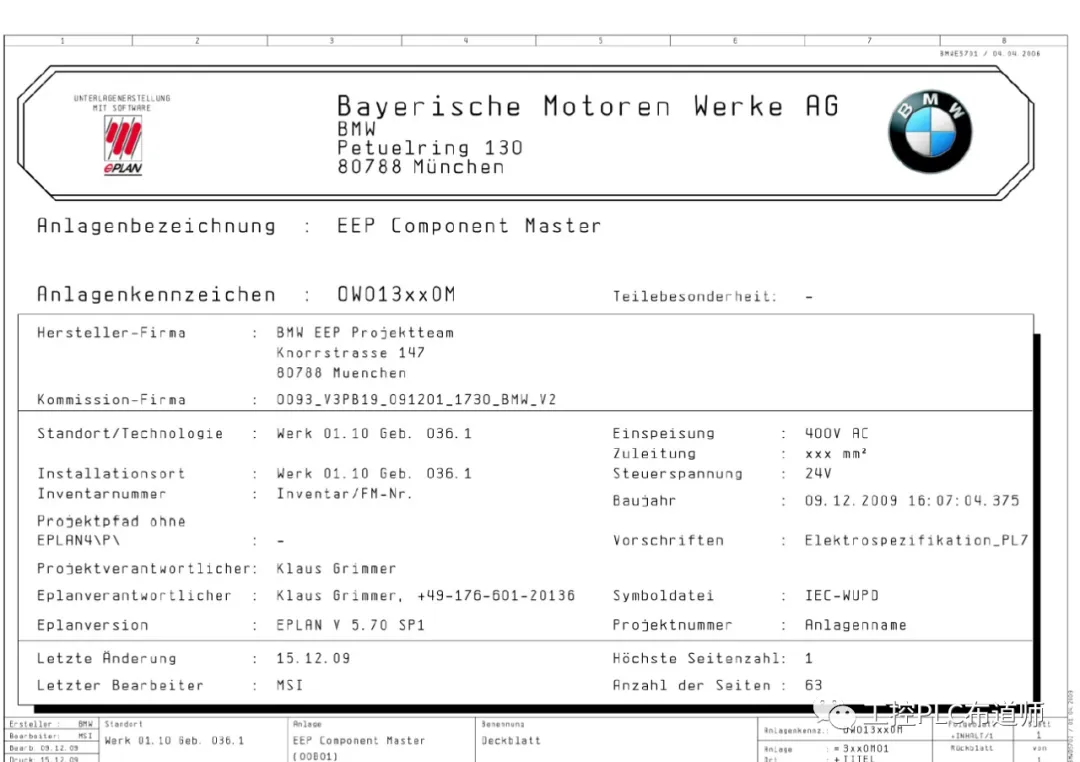Click the "Inventarnummer" label
The width and height of the screenshot is (1080, 762).
click(102, 493)
